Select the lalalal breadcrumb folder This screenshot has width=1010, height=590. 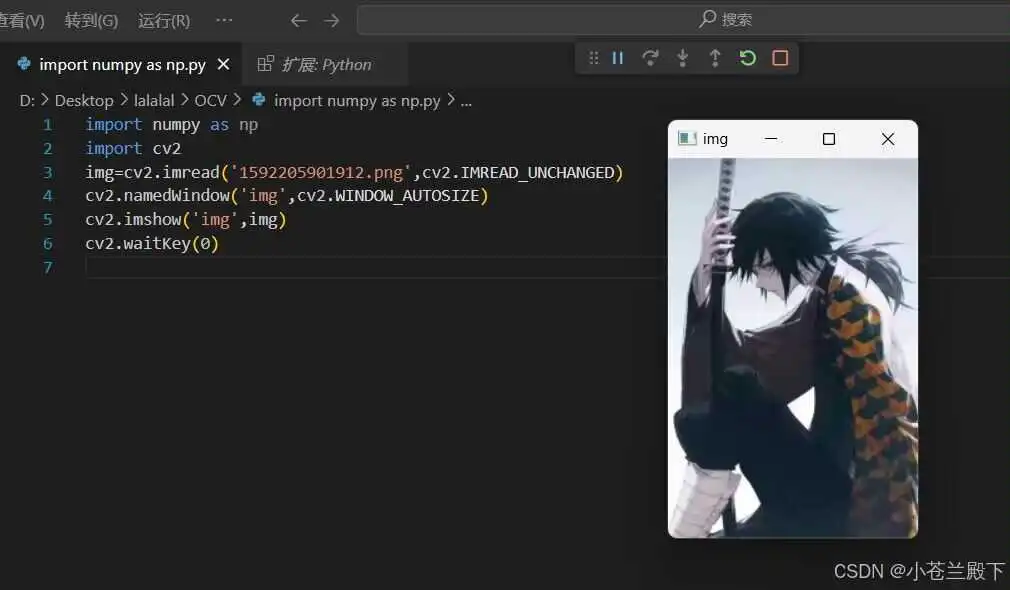(154, 101)
